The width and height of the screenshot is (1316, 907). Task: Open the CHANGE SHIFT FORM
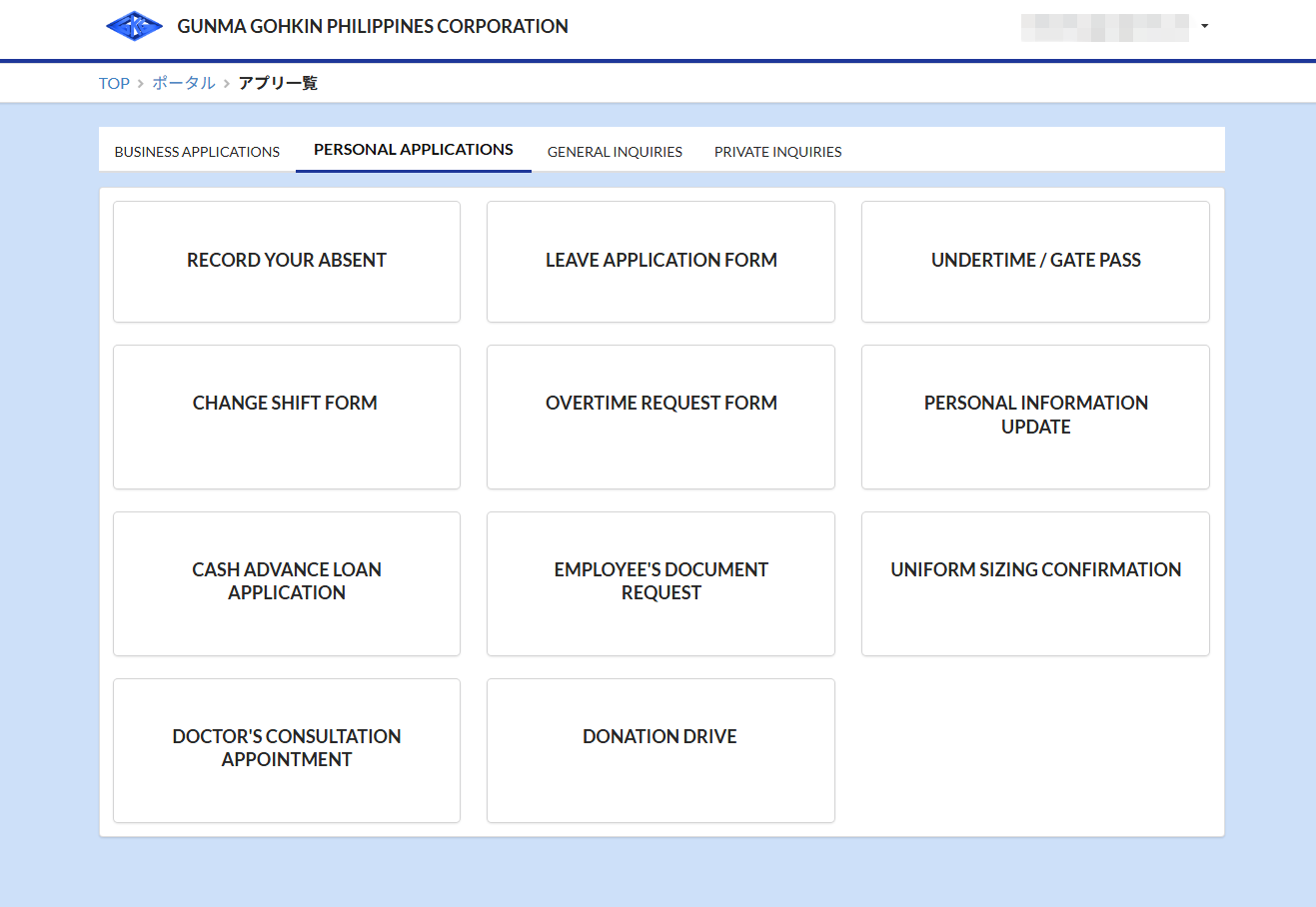coord(286,417)
